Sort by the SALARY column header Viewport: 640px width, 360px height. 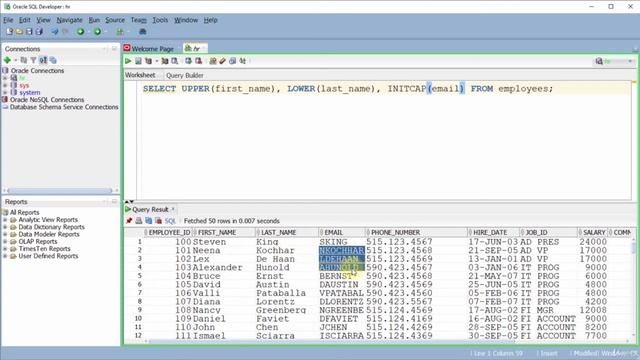click(x=593, y=232)
